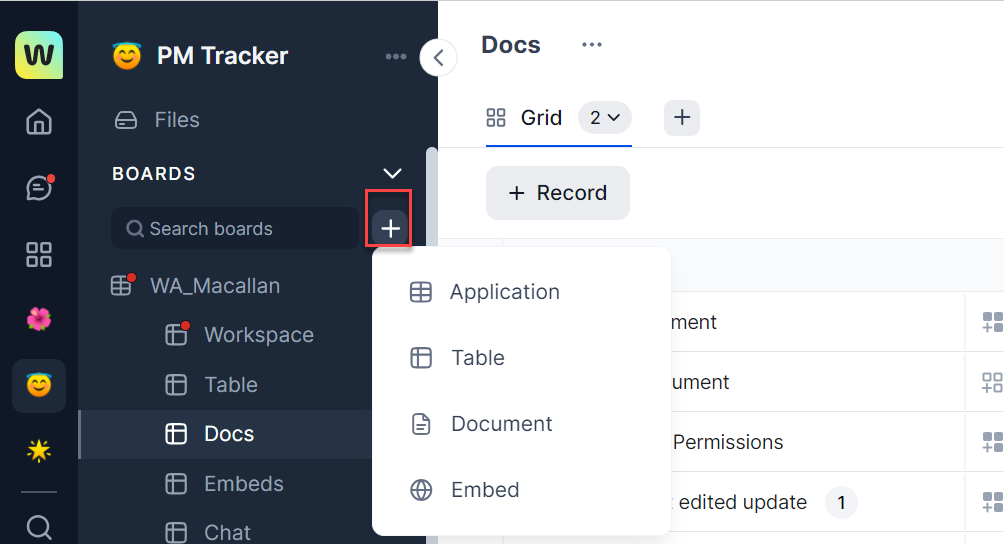The width and height of the screenshot is (1004, 544).
Task: Open the chat messages icon
Action: [x=39, y=188]
